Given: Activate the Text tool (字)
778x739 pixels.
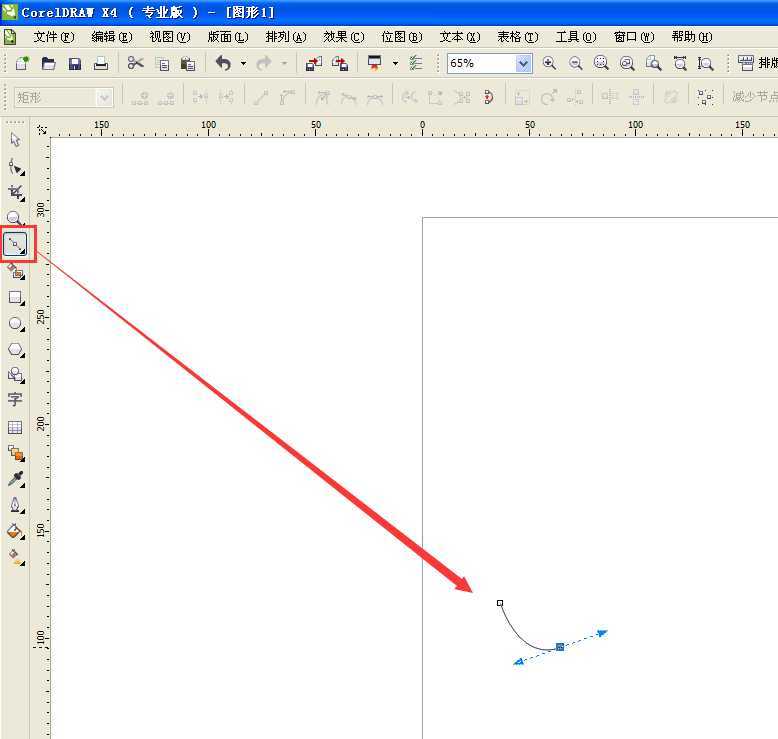Looking at the screenshot, I should (15, 400).
